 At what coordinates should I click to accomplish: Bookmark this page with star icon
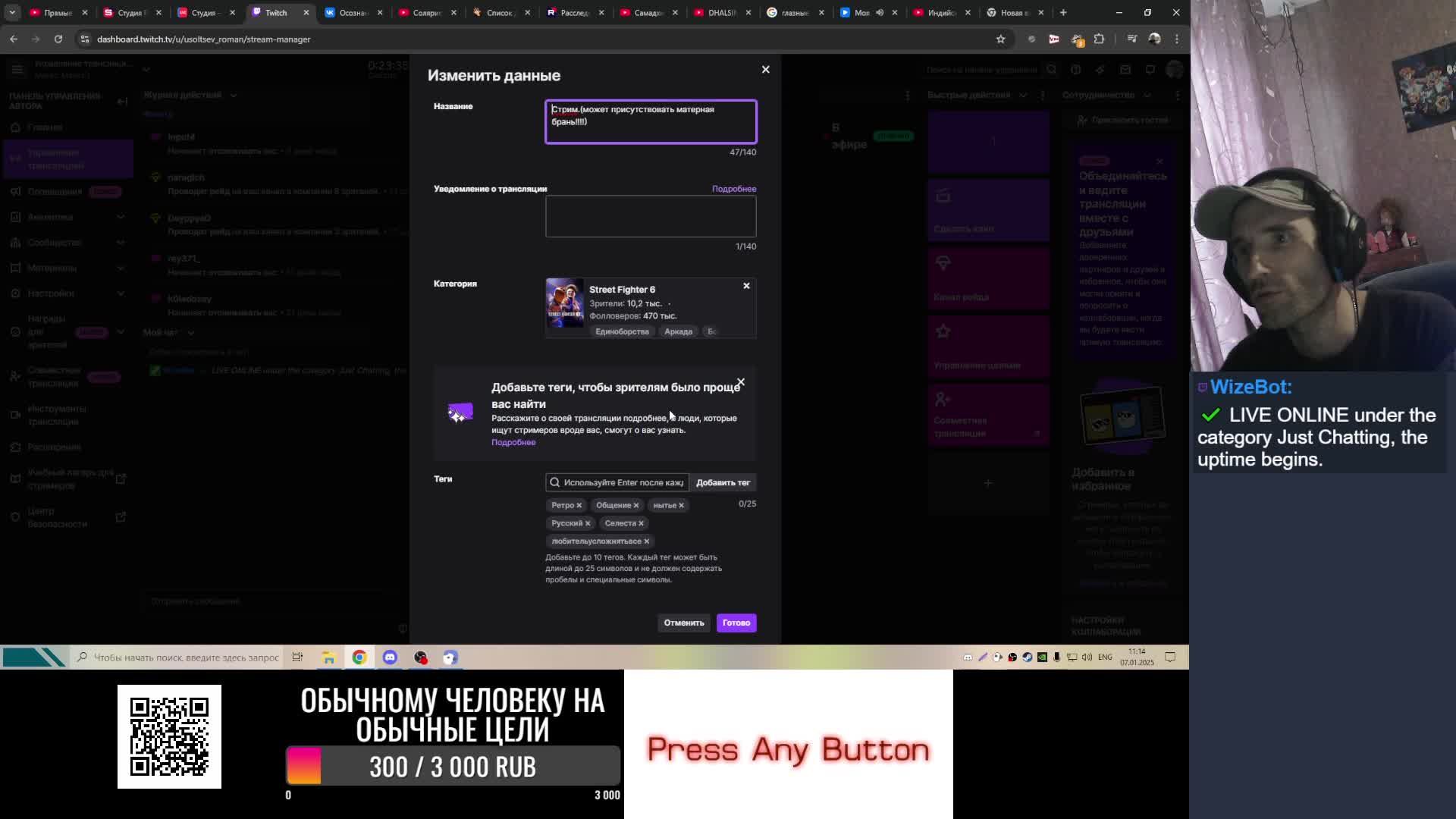[x=1000, y=39]
